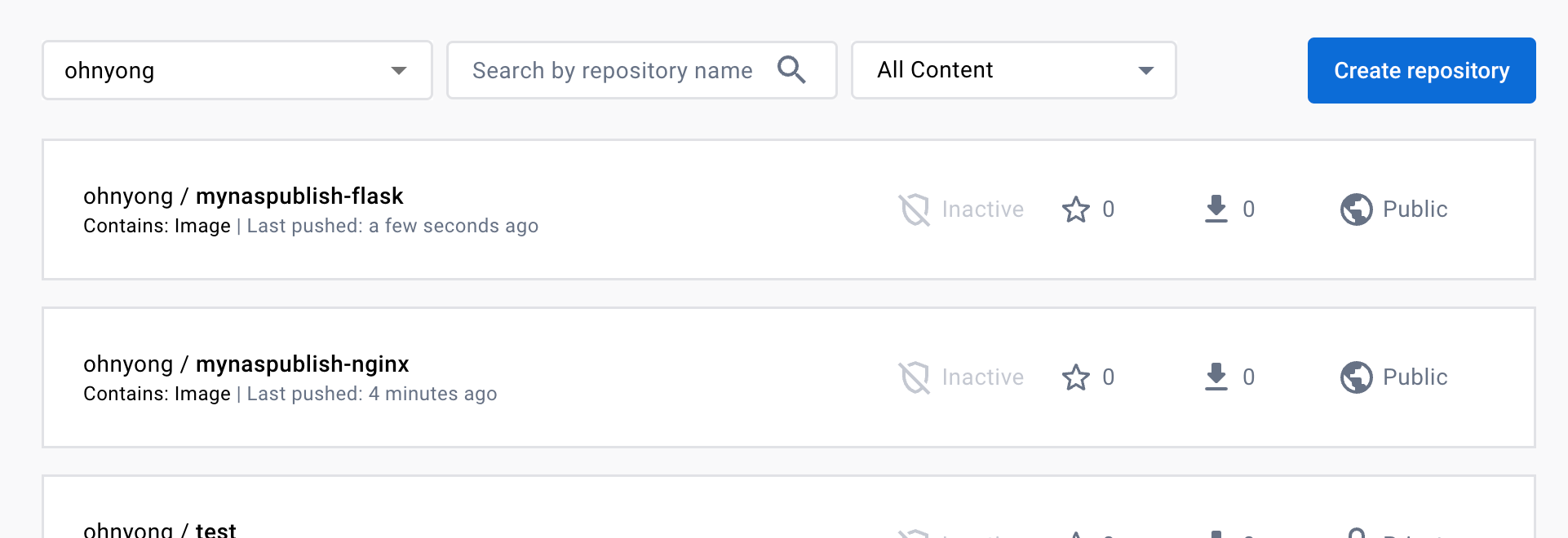Click the search magnifier icon
This screenshot has width=1568, height=538.
pos(791,70)
